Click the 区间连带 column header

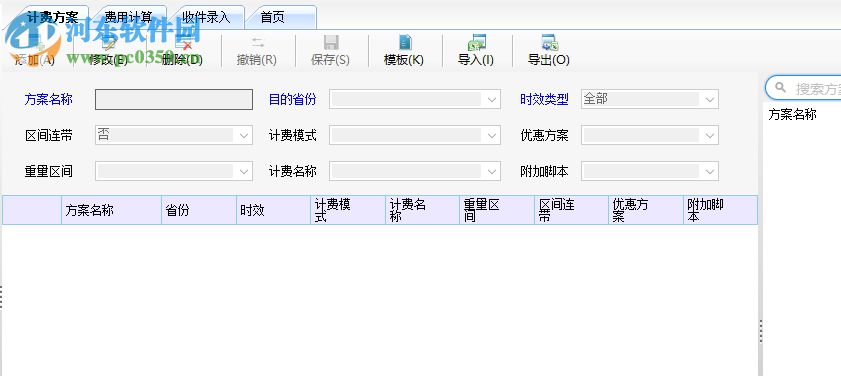click(572, 210)
